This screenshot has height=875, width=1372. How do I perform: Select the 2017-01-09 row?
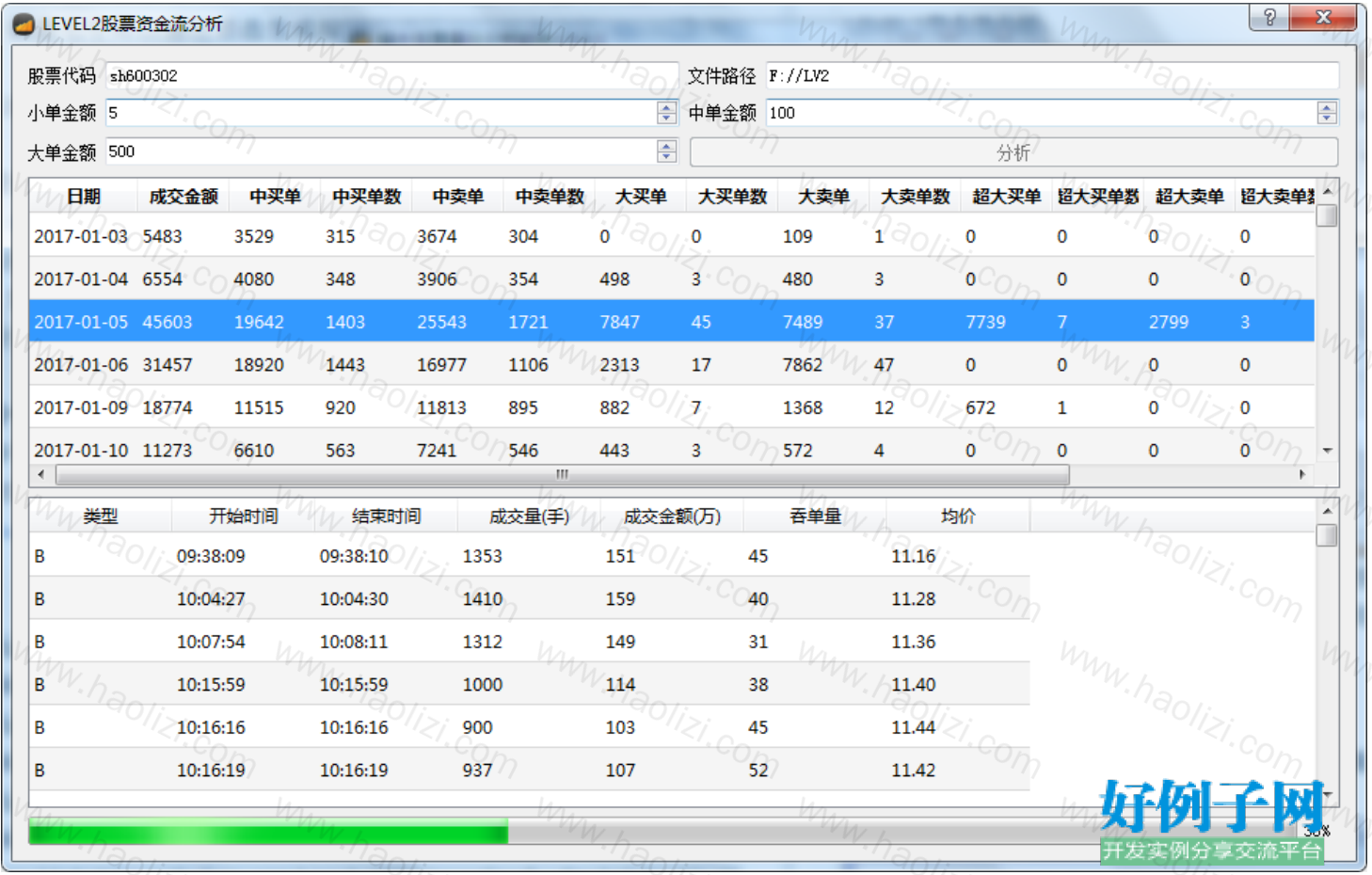(x=672, y=407)
